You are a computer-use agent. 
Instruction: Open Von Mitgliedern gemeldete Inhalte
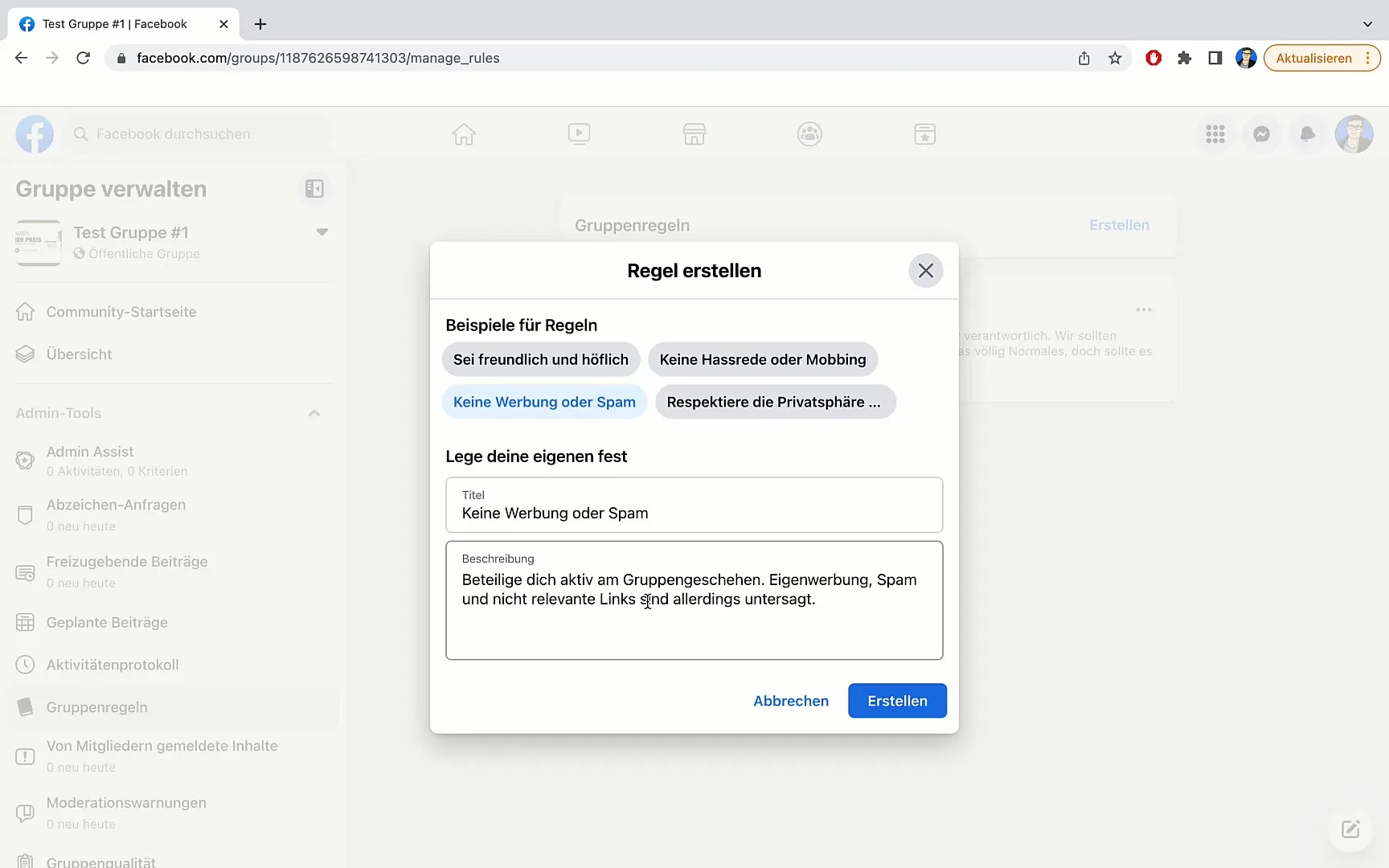[x=173, y=755]
